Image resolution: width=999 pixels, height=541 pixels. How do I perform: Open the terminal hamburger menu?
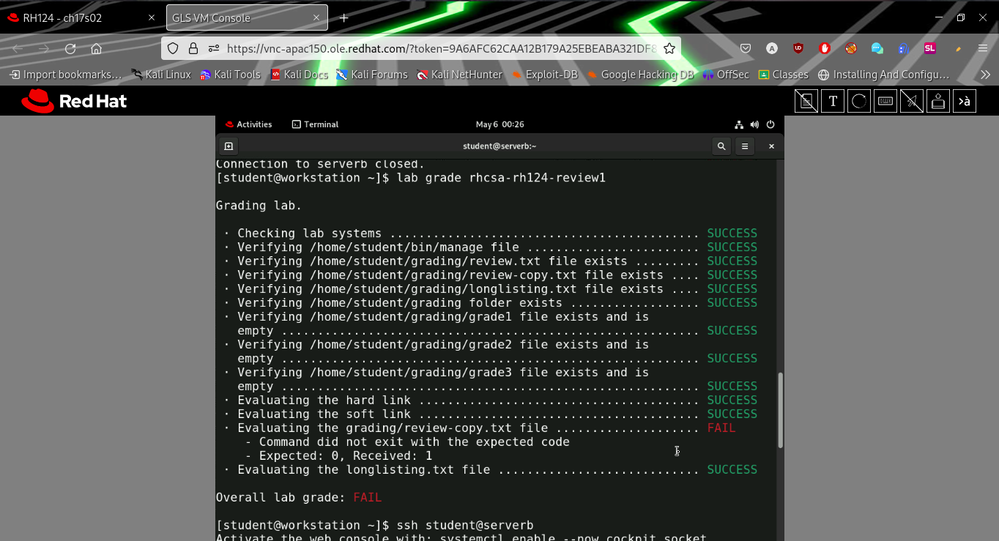pyautogui.click(x=745, y=146)
